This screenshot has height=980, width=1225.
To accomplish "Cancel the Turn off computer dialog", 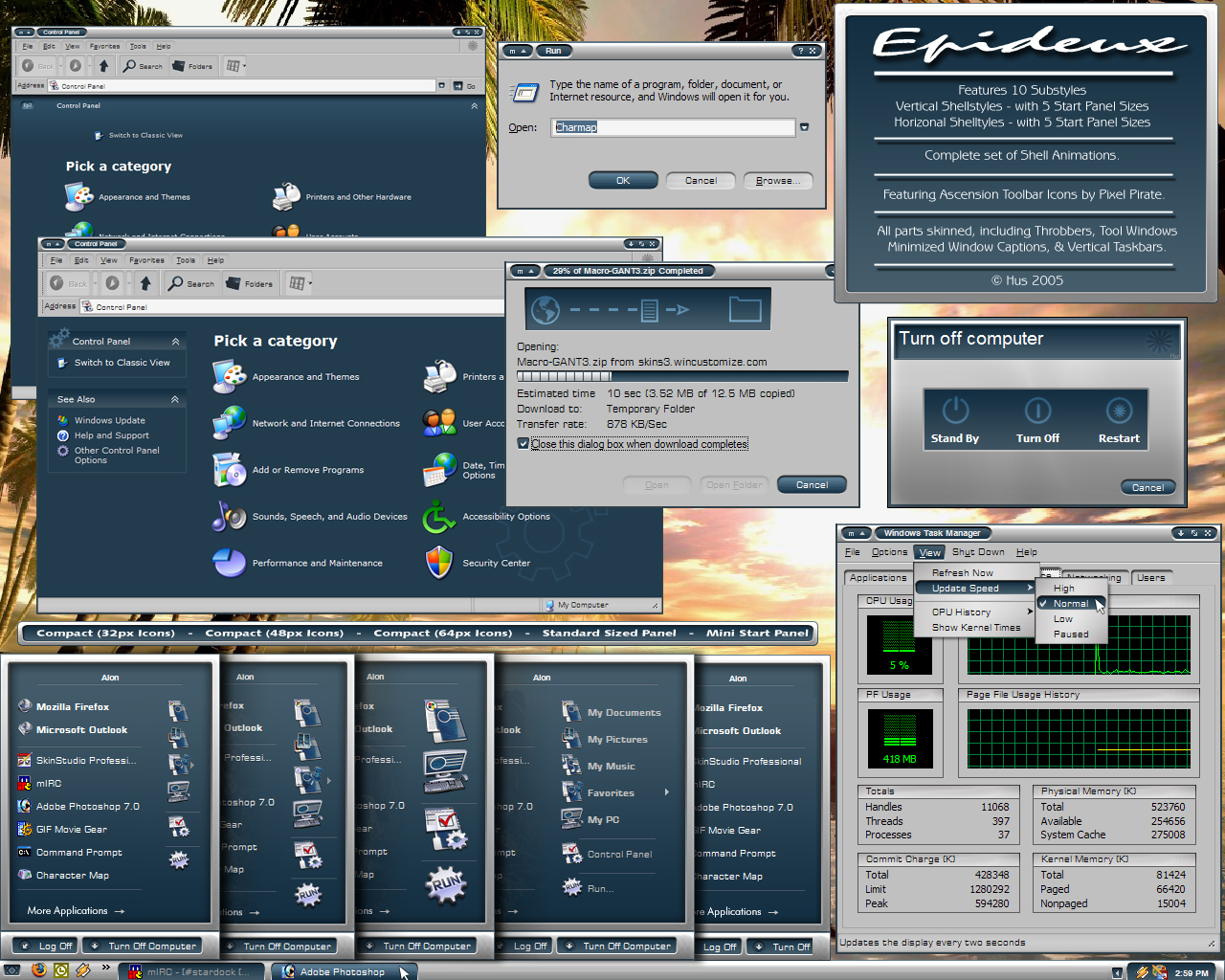I will point(1147,488).
